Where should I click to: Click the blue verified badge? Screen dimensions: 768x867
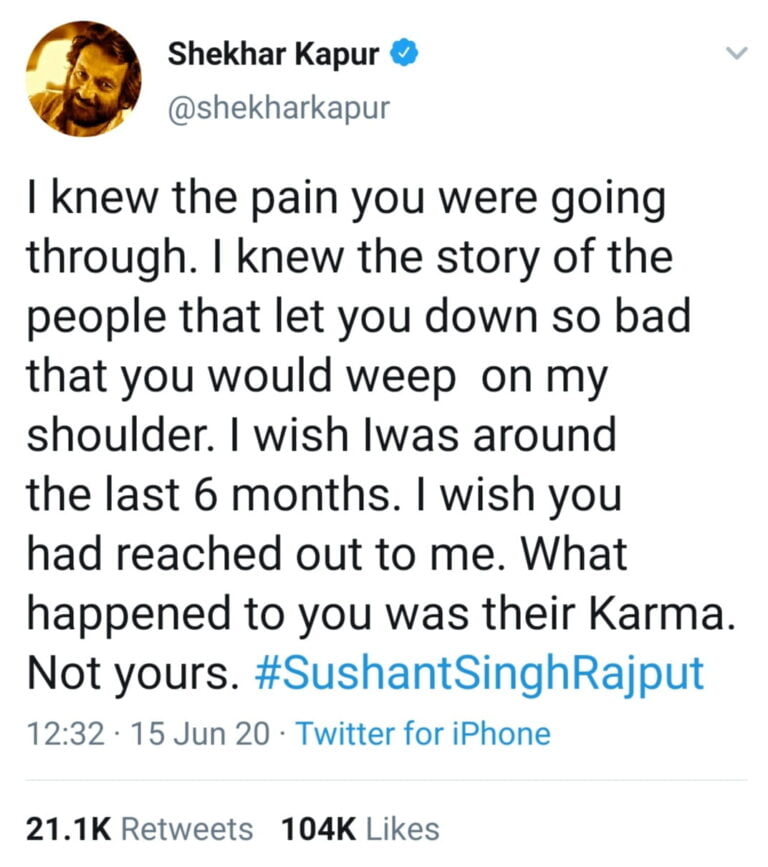pos(403,55)
